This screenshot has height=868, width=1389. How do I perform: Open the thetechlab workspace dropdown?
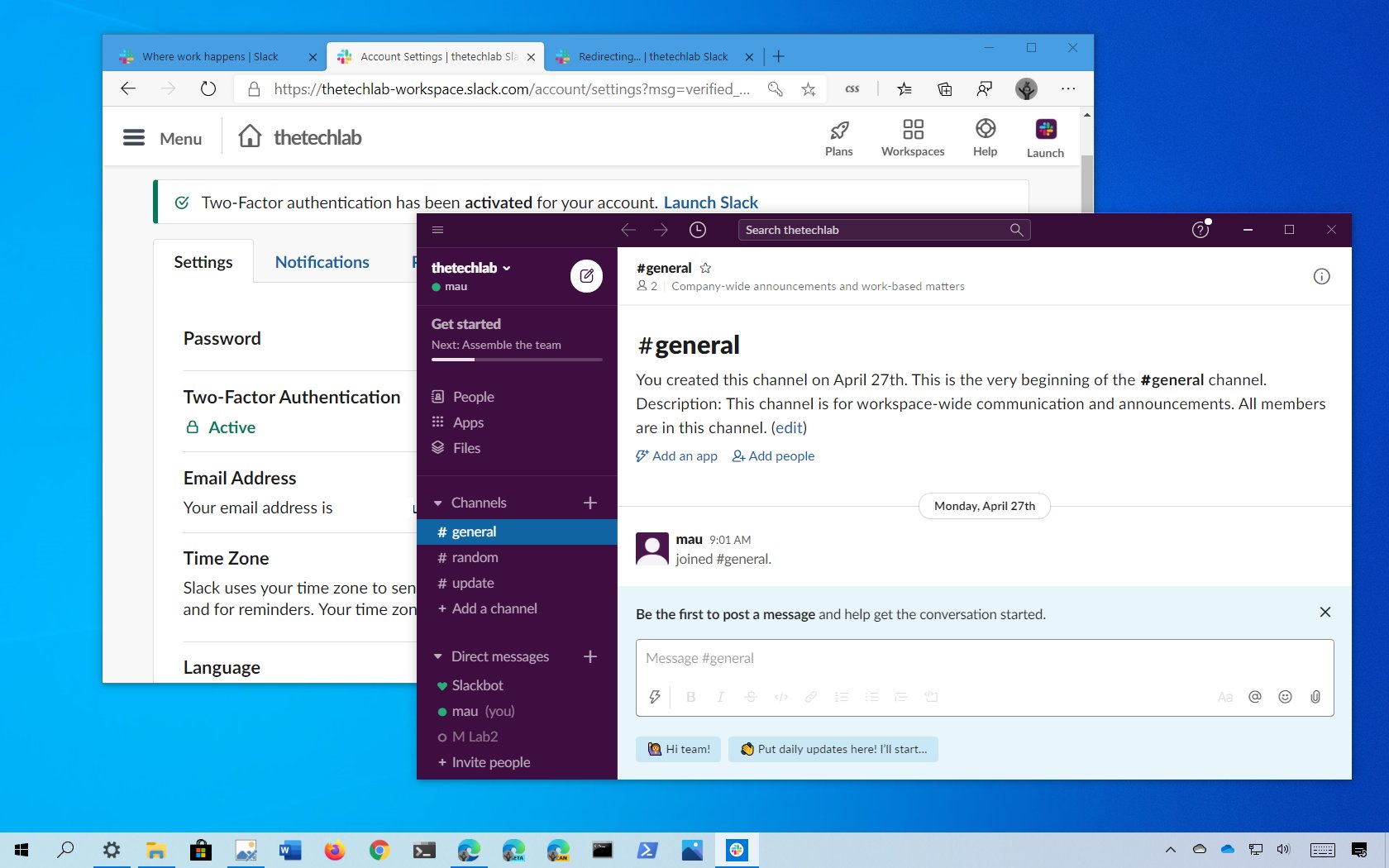pyautogui.click(x=471, y=268)
